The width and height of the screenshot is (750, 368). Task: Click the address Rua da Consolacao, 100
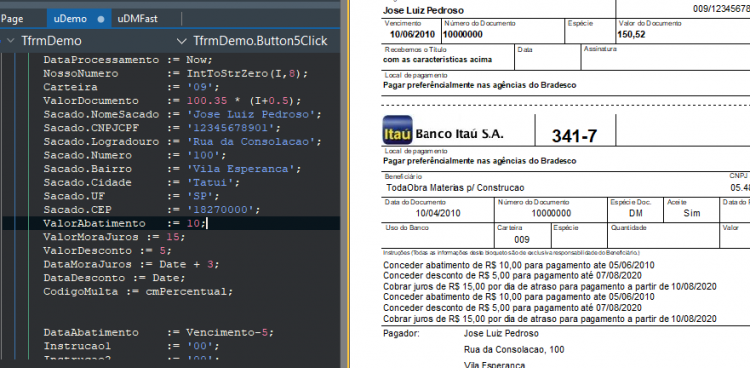[514, 350]
